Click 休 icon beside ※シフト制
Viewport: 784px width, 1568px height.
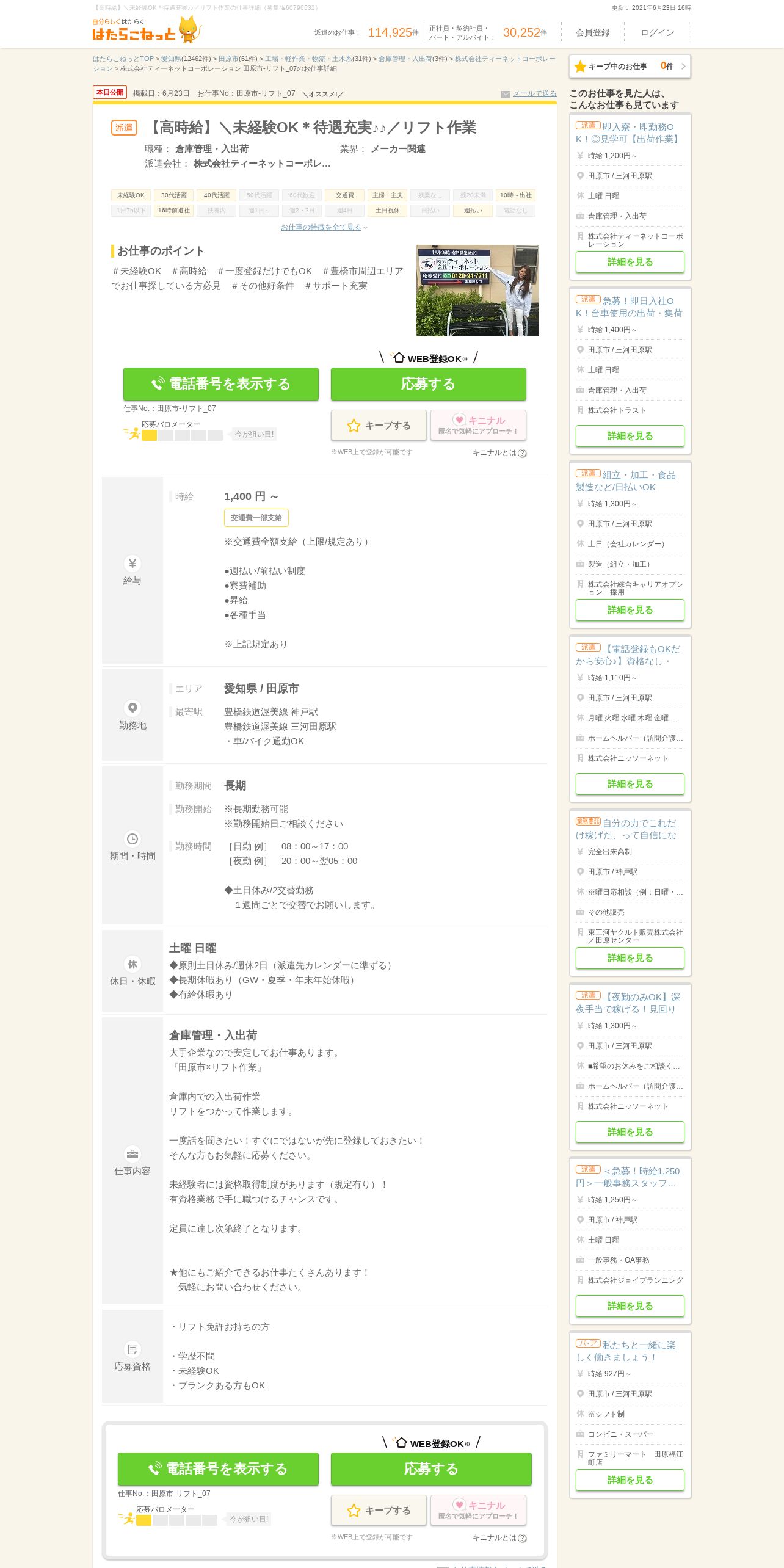tap(580, 1414)
